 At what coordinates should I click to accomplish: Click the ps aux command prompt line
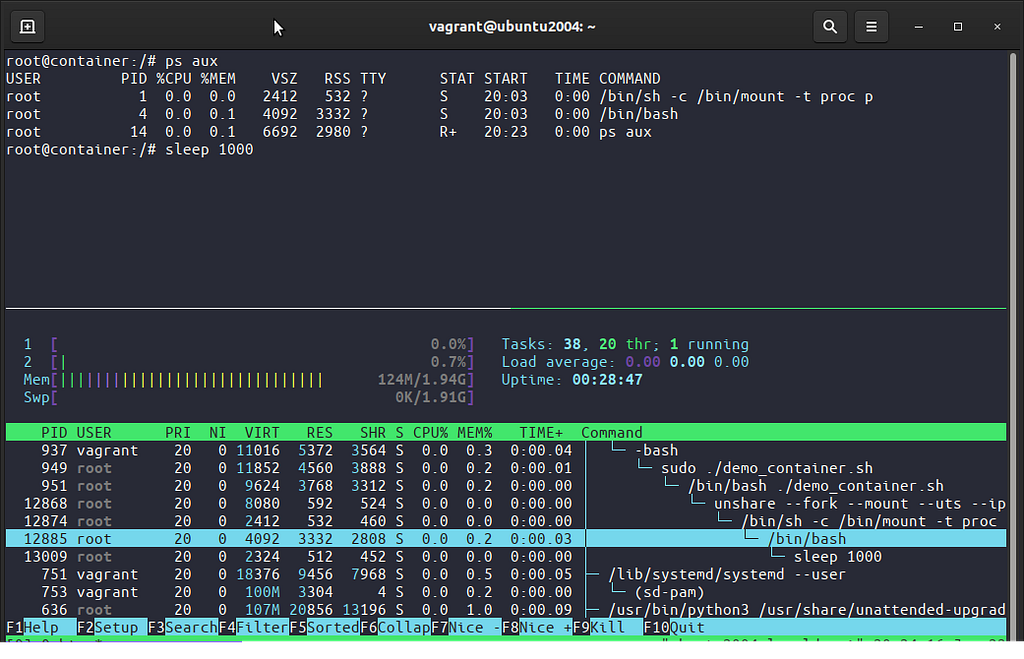click(112, 61)
